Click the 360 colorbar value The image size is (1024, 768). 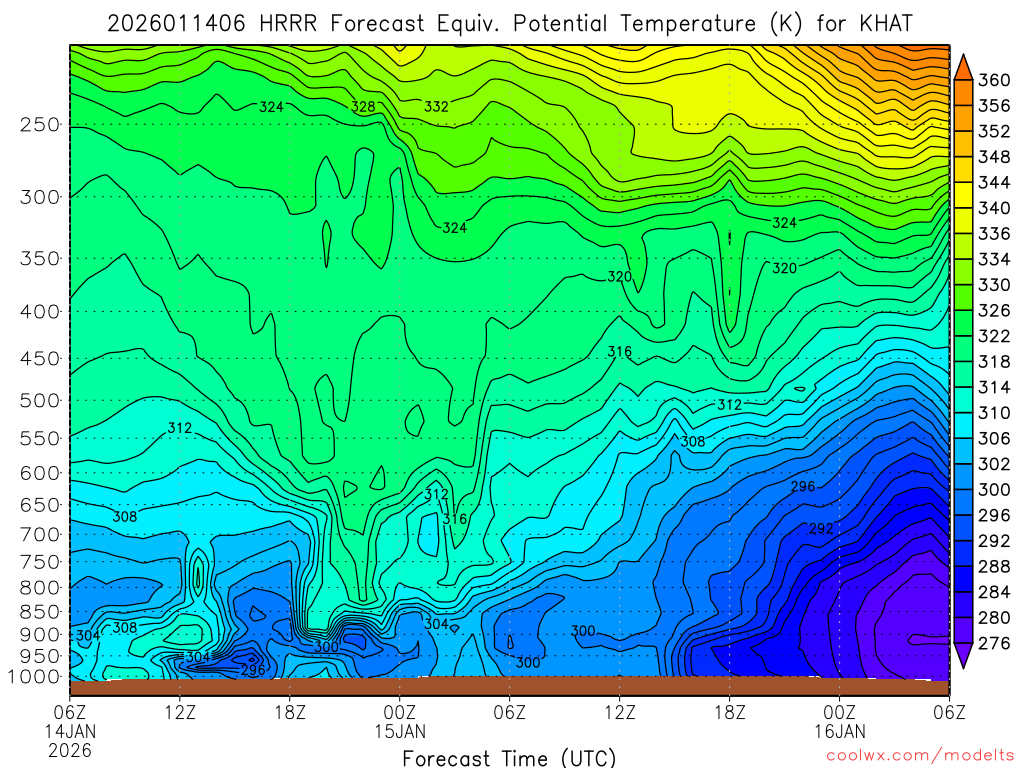click(x=993, y=80)
